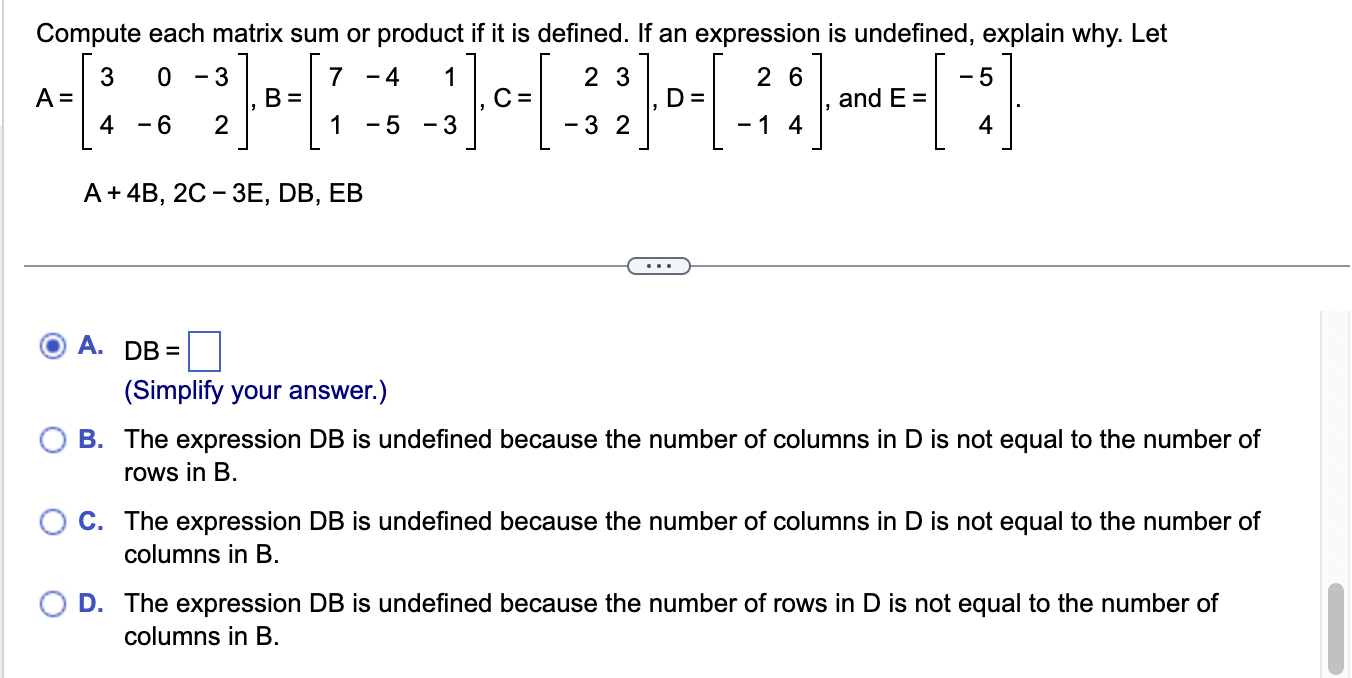Select answer choice D radio button
The image size is (1352, 678).
[53, 603]
